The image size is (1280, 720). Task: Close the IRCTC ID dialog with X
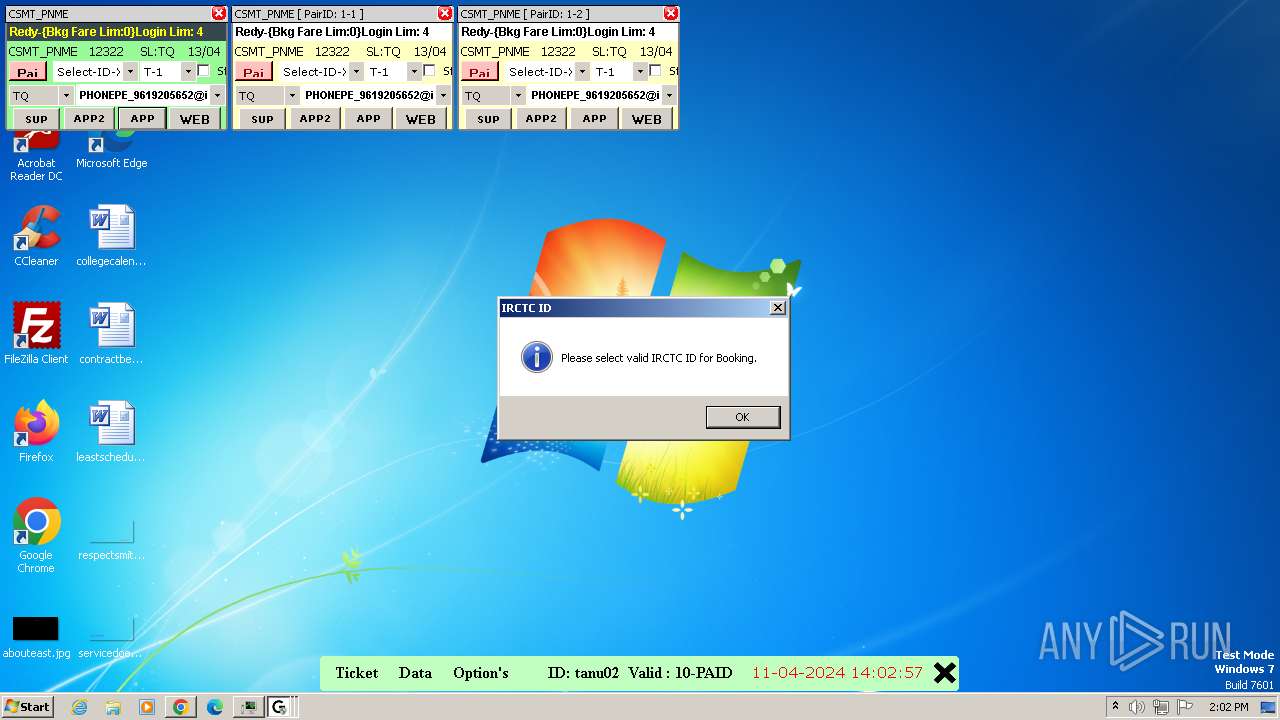[777, 308]
